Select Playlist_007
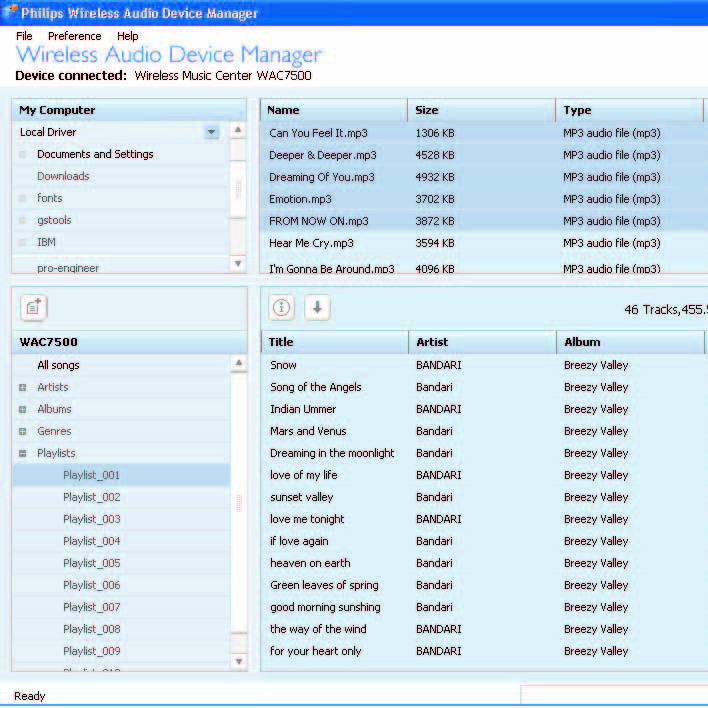This screenshot has height=708, width=708. pyautogui.click(x=92, y=607)
